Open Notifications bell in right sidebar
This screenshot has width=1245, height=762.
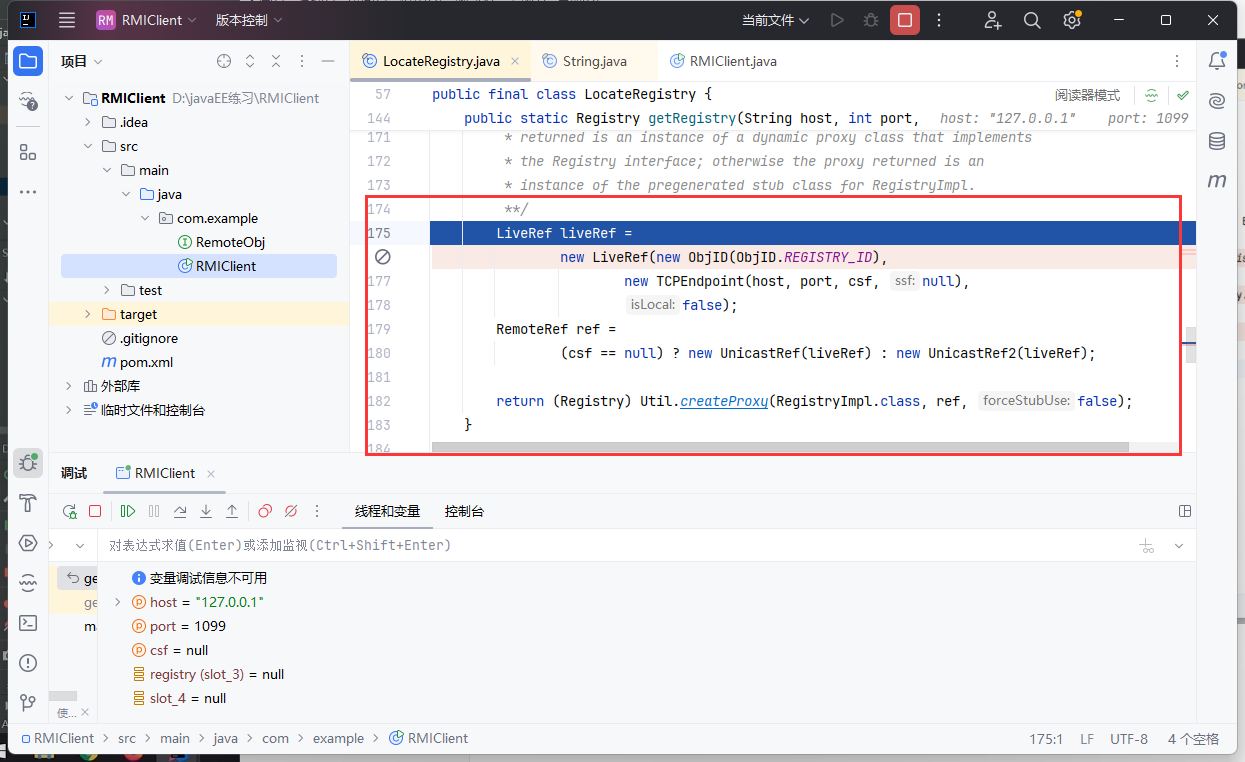click(x=1217, y=61)
